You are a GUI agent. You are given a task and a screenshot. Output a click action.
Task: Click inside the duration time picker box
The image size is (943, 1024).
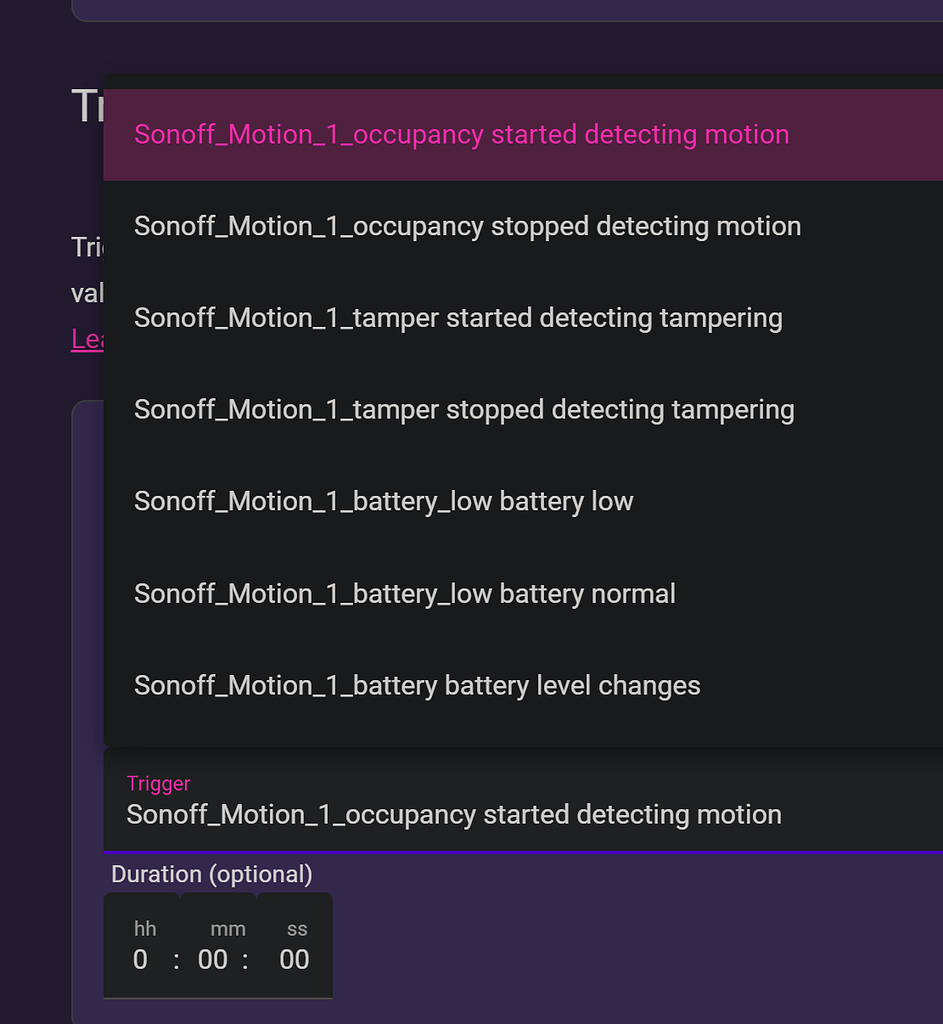click(x=218, y=945)
